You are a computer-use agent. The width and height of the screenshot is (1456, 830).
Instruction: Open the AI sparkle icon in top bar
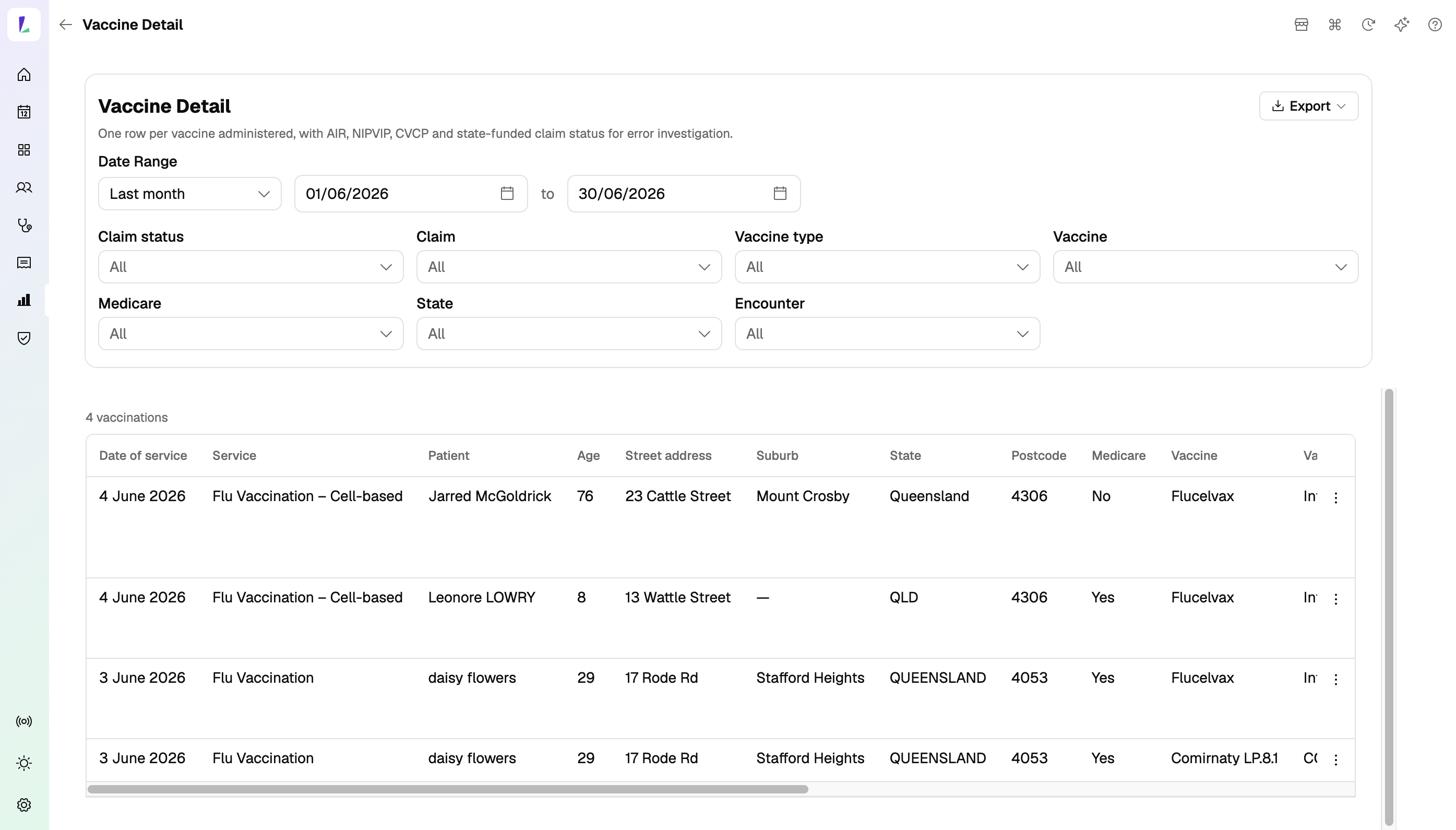click(1401, 25)
